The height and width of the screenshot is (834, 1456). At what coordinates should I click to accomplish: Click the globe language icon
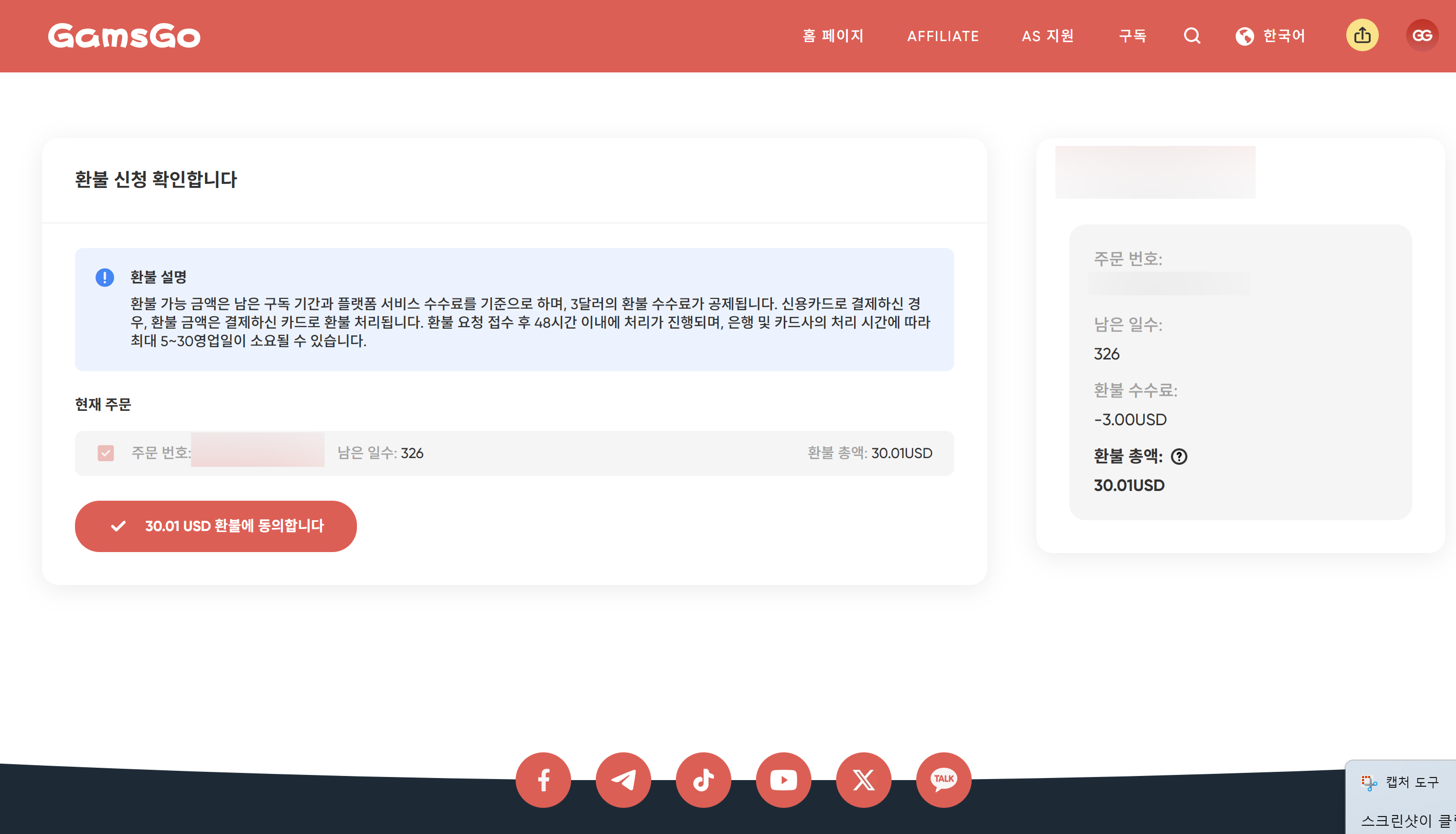click(1244, 35)
